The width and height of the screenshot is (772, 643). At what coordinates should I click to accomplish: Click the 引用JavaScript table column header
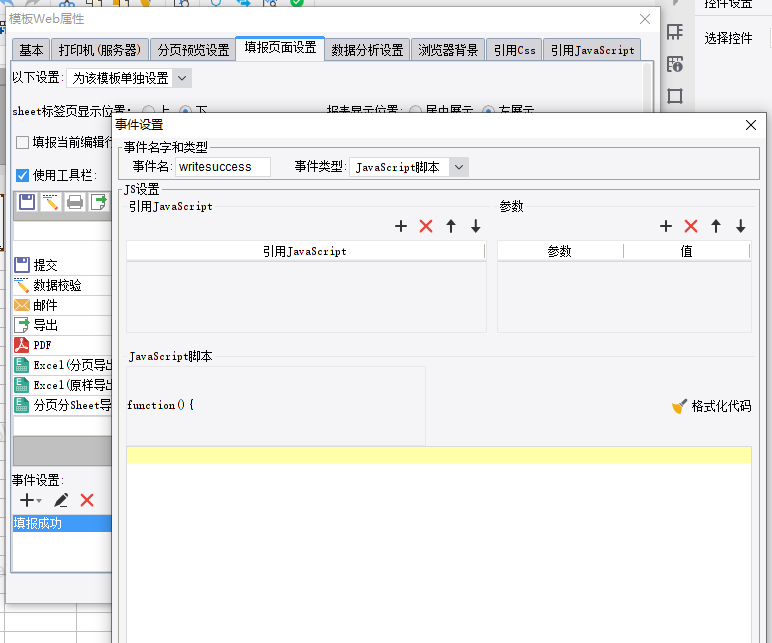pos(305,251)
